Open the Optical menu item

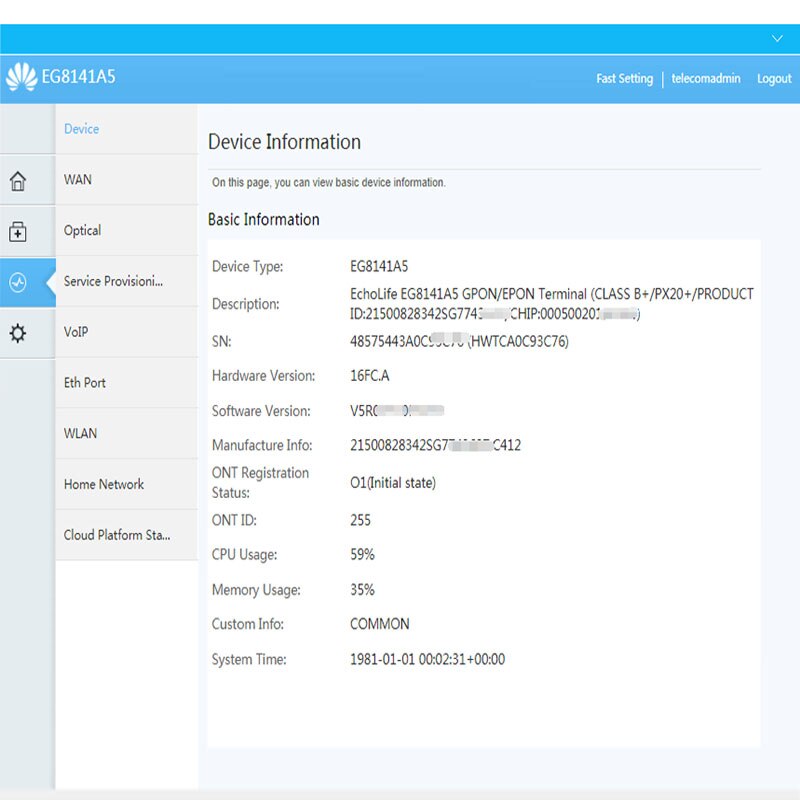127,231
